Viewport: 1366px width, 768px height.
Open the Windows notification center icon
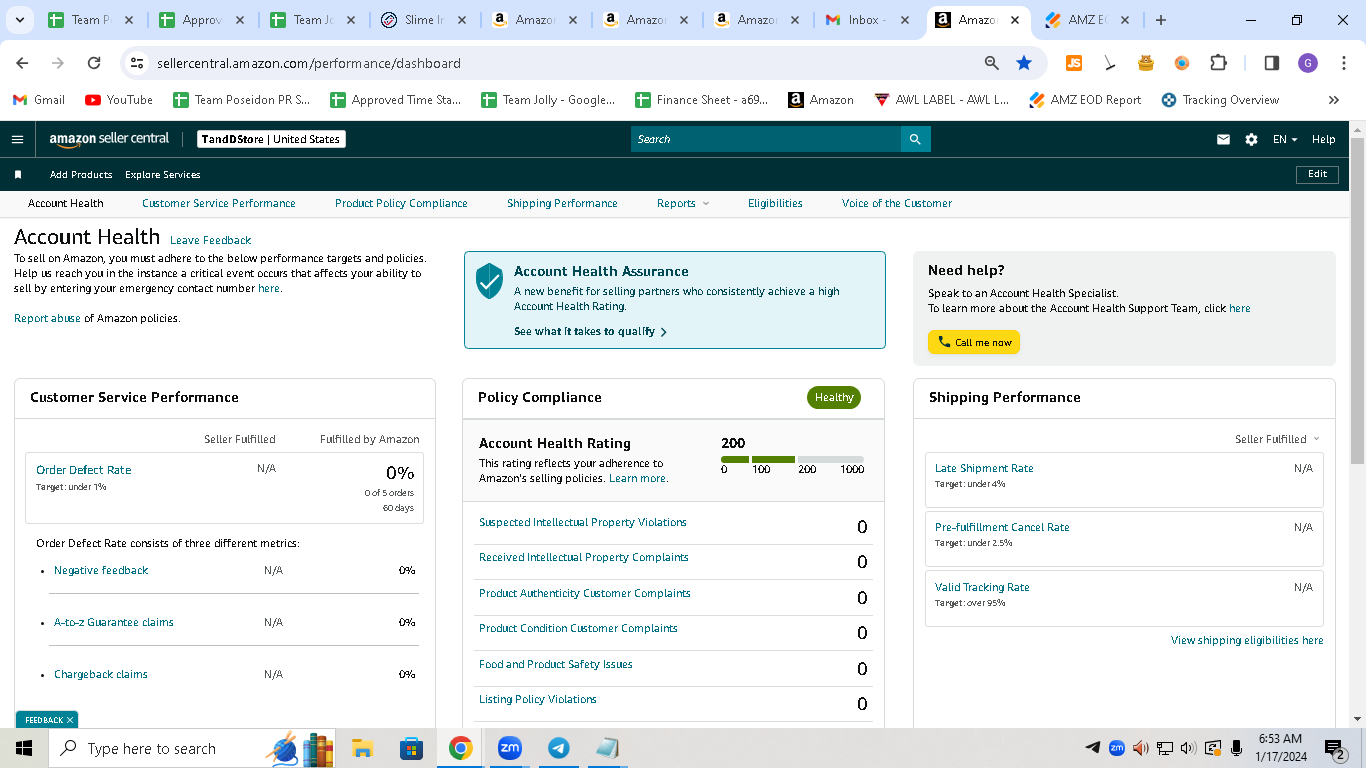point(1335,748)
